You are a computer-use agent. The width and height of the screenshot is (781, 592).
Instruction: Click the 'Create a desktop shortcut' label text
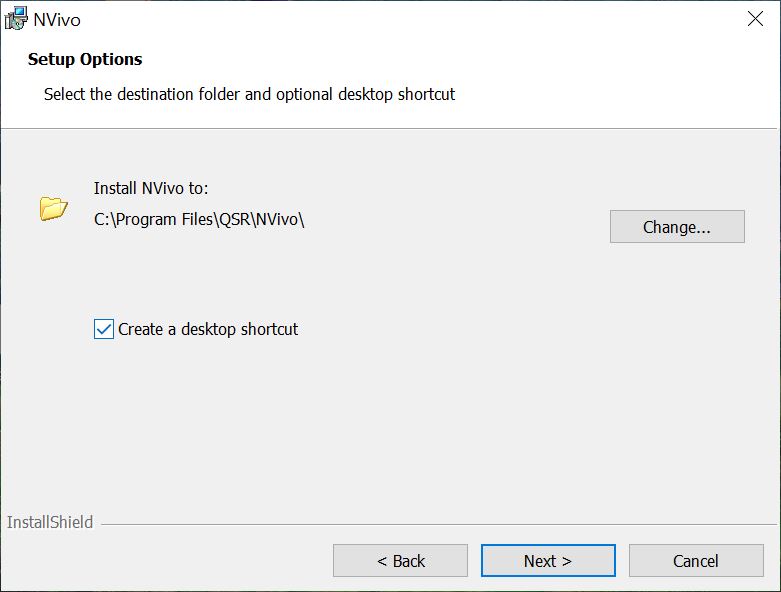click(208, 329)
